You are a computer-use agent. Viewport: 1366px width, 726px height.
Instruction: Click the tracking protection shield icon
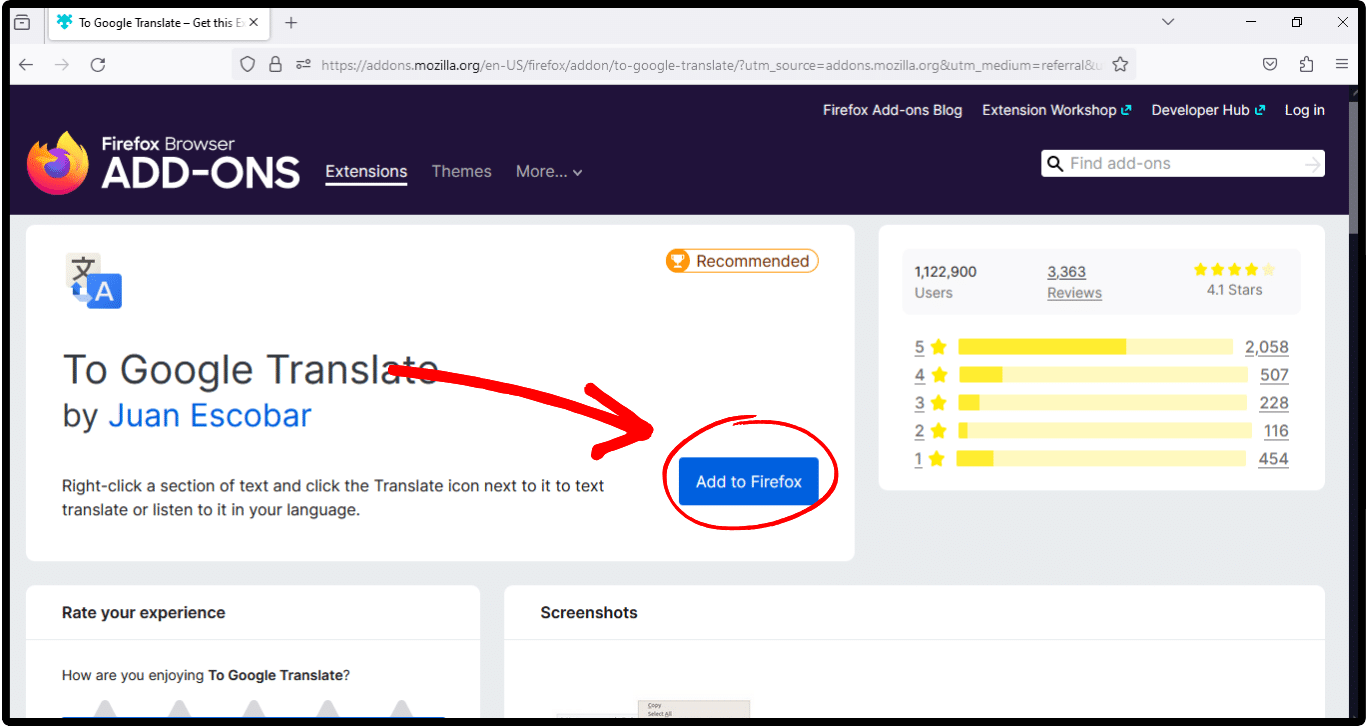coord(248,64)
